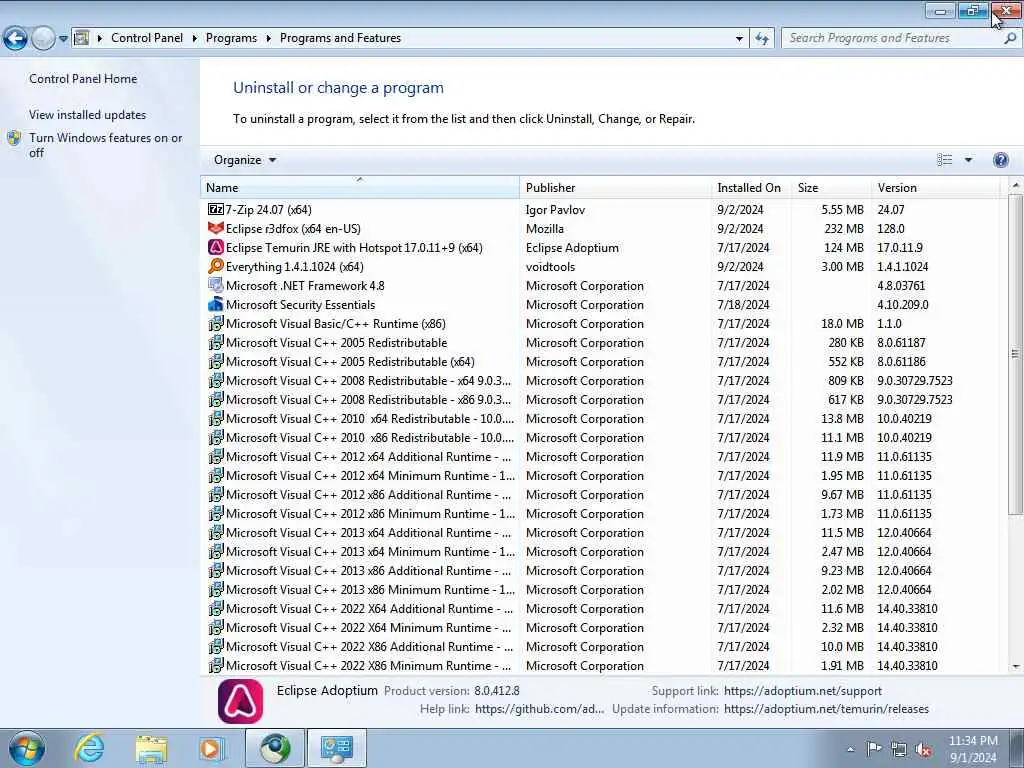Click the Programs and Features breadcrumb
1024x768 pixels.
pyautogui.click(x=340, y=38)
